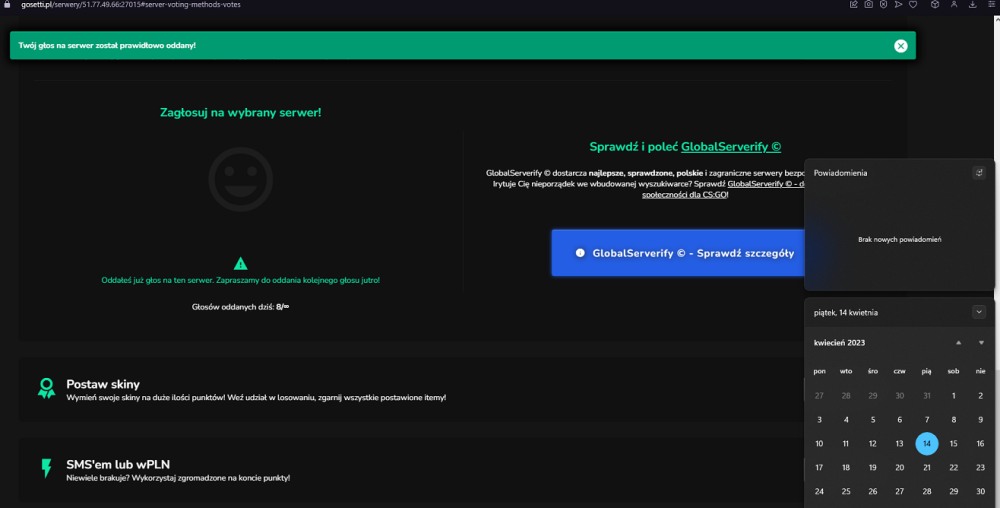Click the send arrow icon in toolbar
The image size is (1000, 508).
tap(898, 4)
